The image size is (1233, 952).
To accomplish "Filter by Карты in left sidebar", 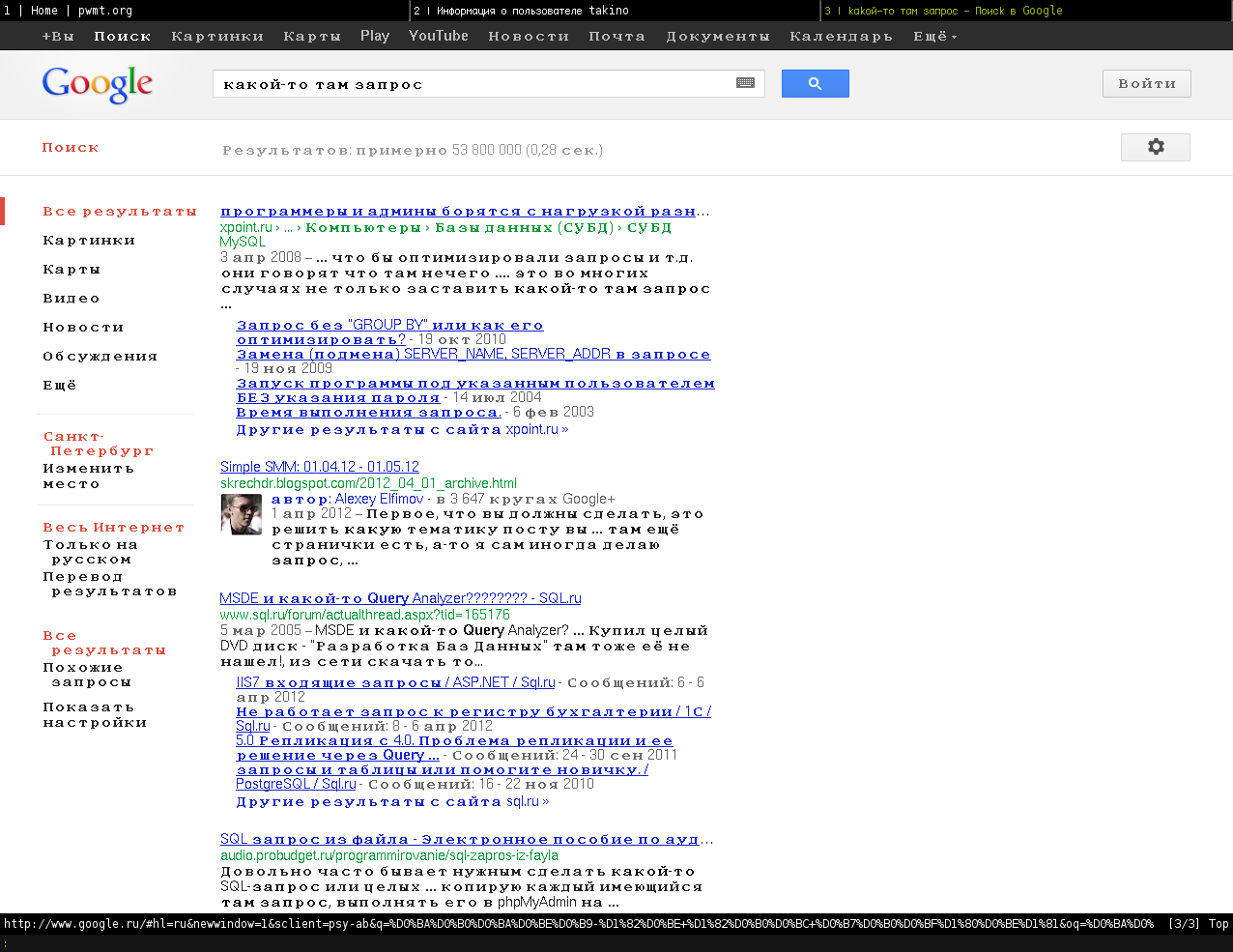I will [72, 270].
